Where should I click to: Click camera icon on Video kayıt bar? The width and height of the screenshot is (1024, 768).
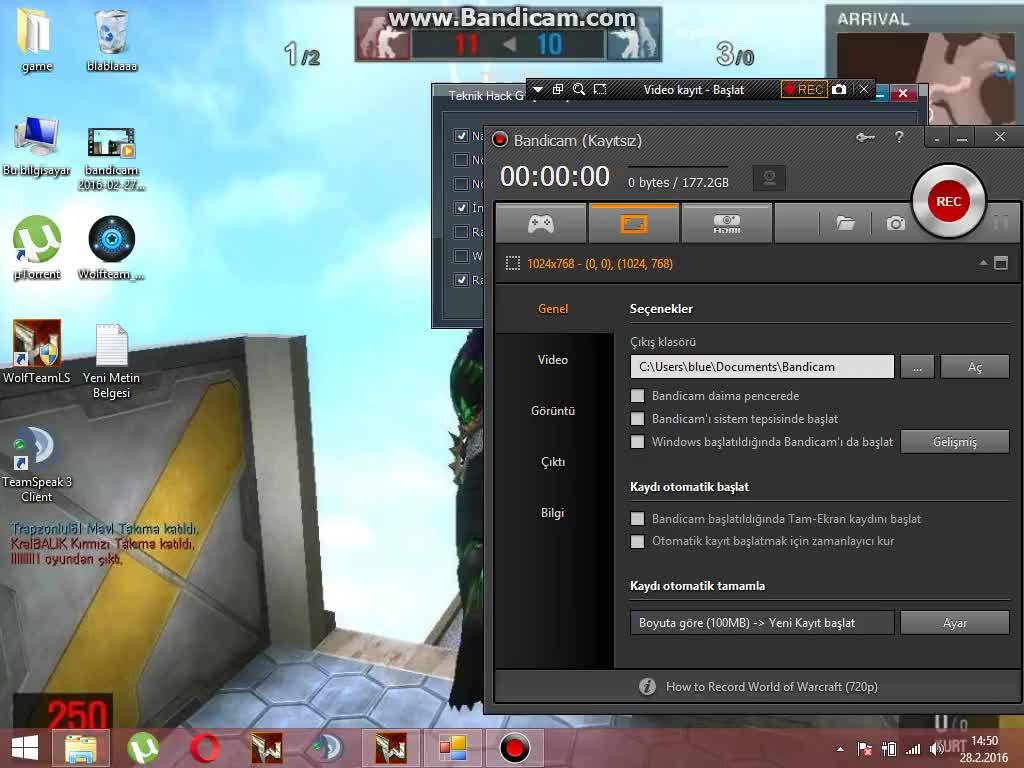(x=839, y=89)
